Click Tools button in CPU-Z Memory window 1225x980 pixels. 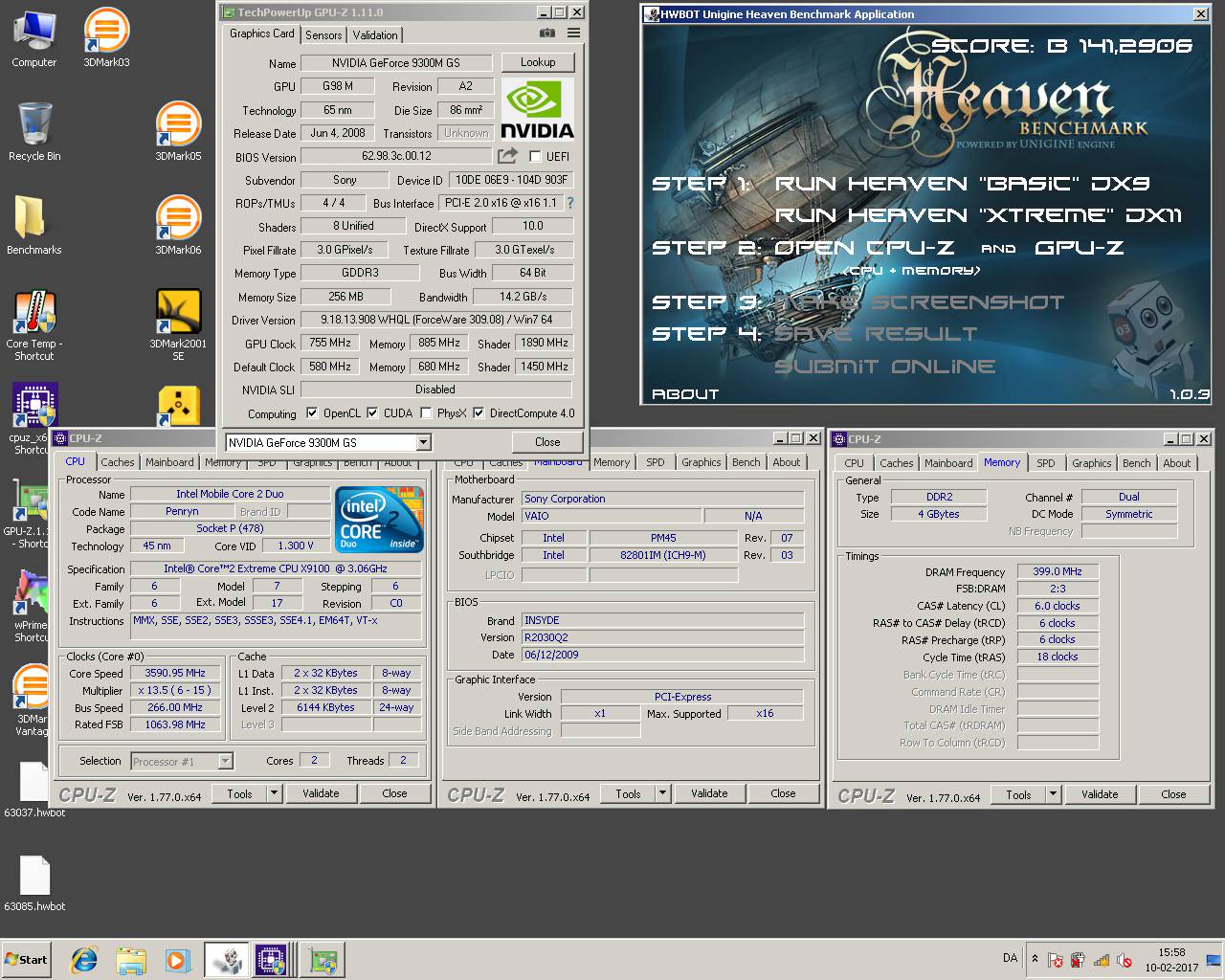click(x=1018, y=794)
